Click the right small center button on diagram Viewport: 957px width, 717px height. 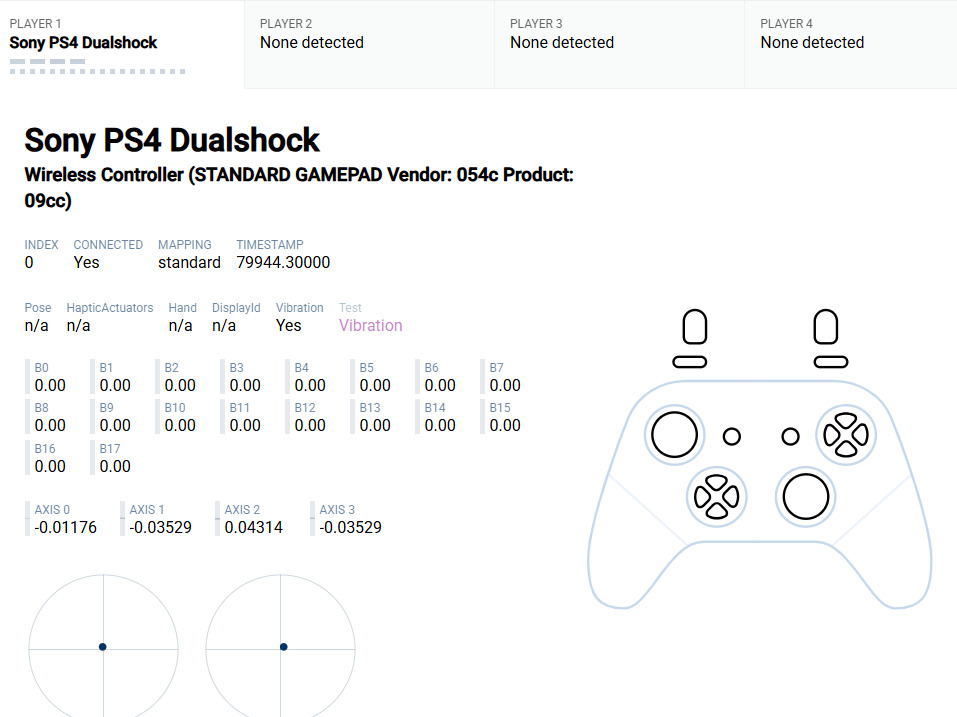point(790,436)
